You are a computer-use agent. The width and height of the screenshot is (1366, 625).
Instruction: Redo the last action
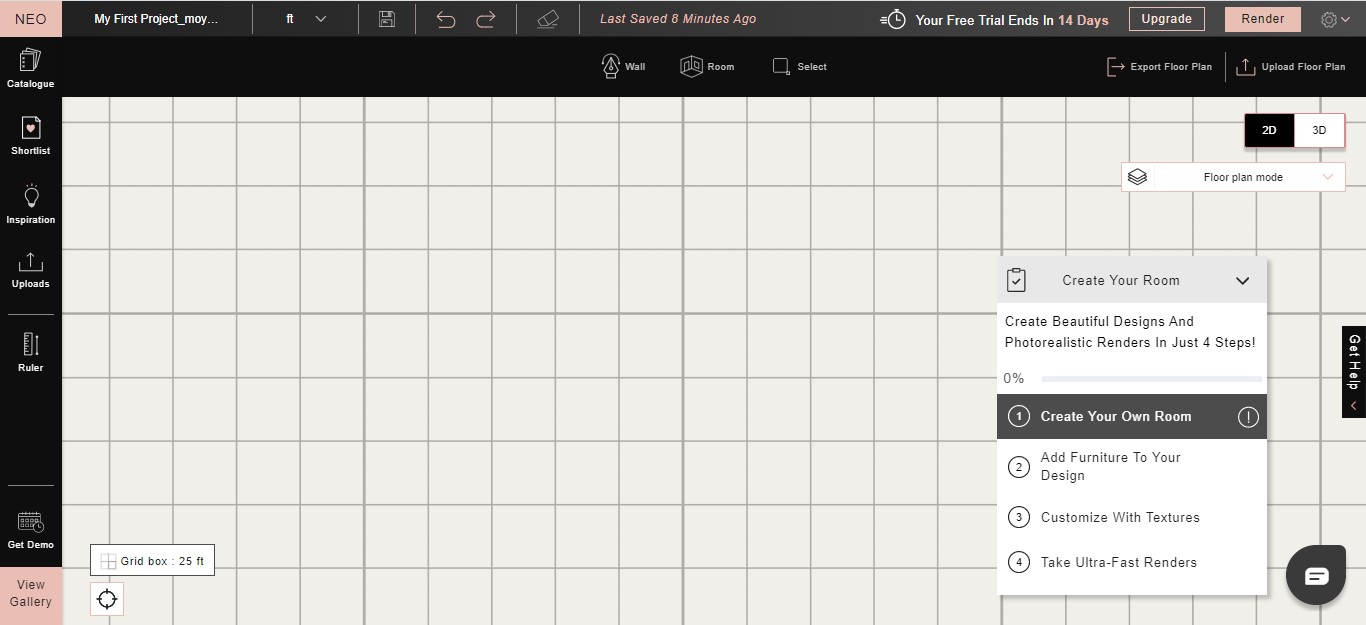[x=486, y=19]
